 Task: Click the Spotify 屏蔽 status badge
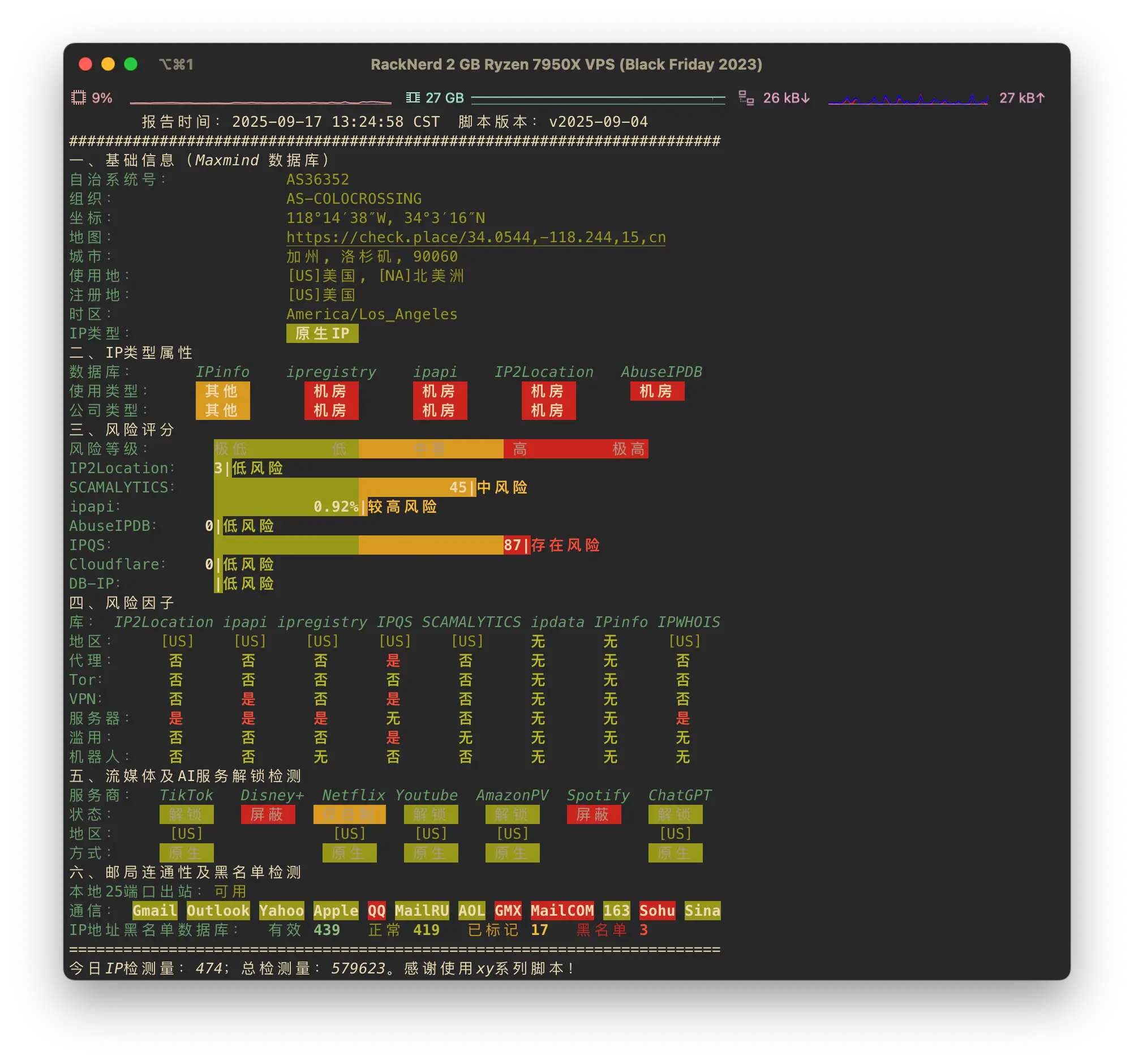click(x=594, y=814)
